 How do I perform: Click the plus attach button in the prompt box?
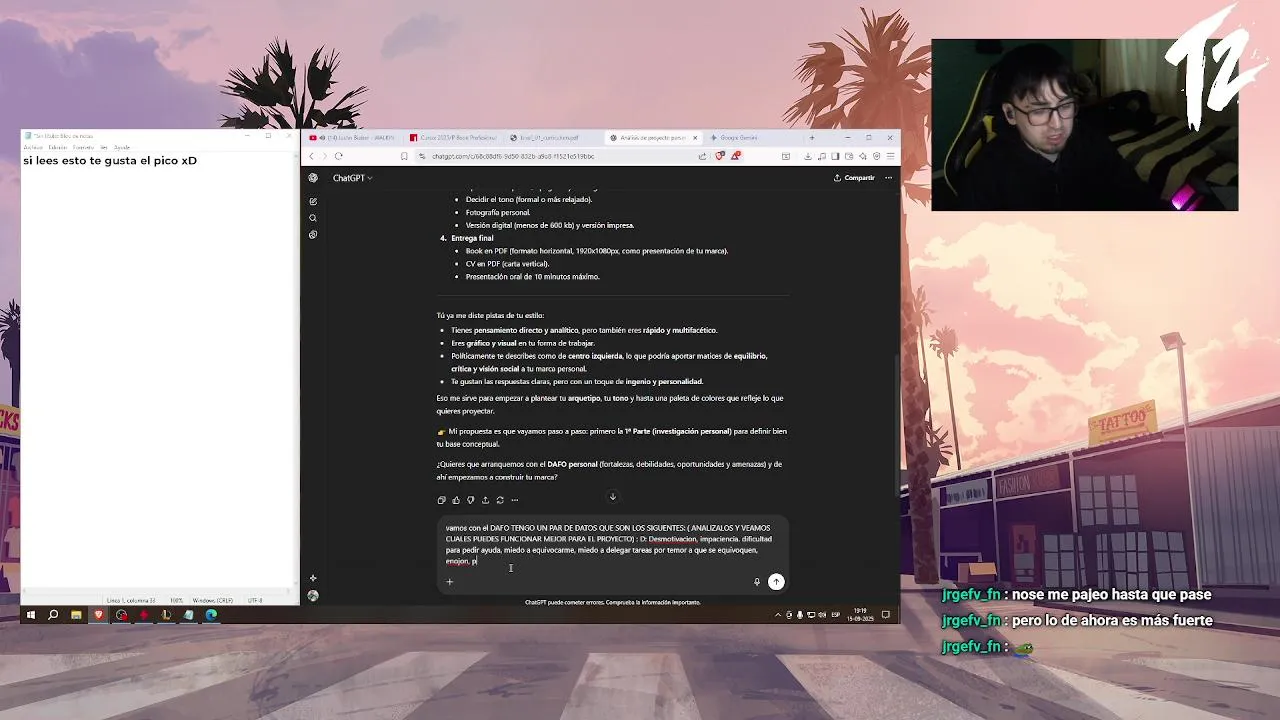(449, 581)
